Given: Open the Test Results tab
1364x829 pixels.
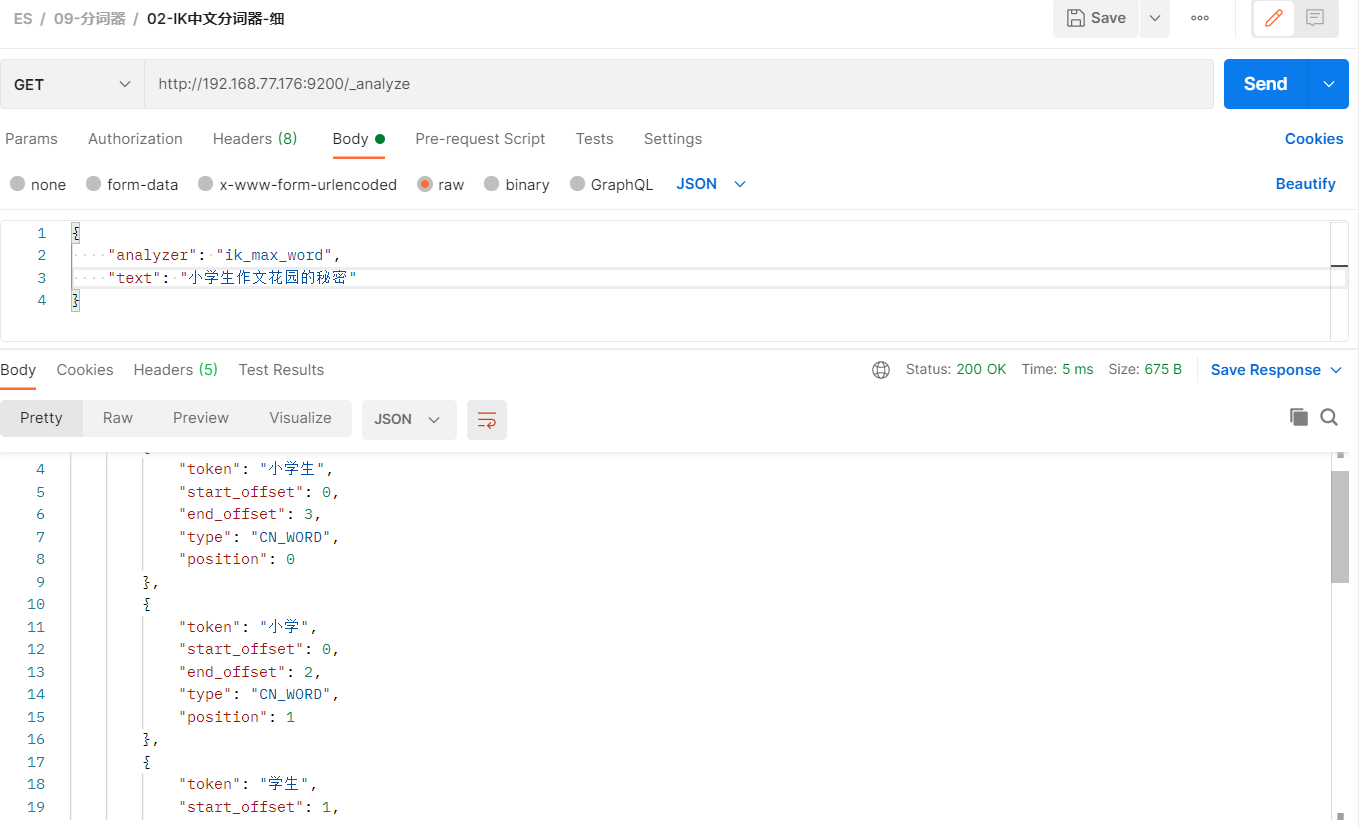Looking at the screenshot, I should 281,370.
